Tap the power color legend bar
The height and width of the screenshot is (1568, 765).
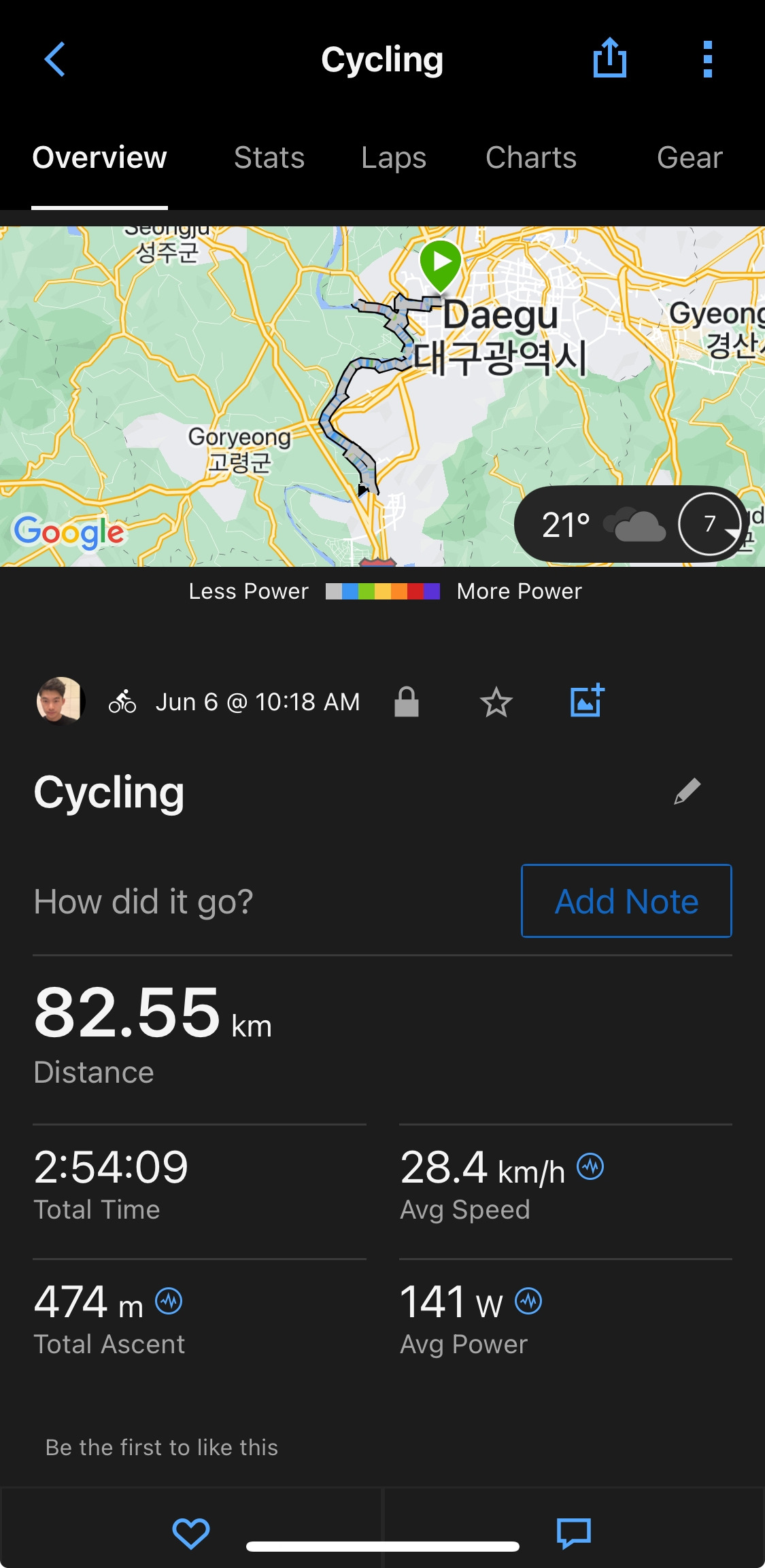pos(383,591)
